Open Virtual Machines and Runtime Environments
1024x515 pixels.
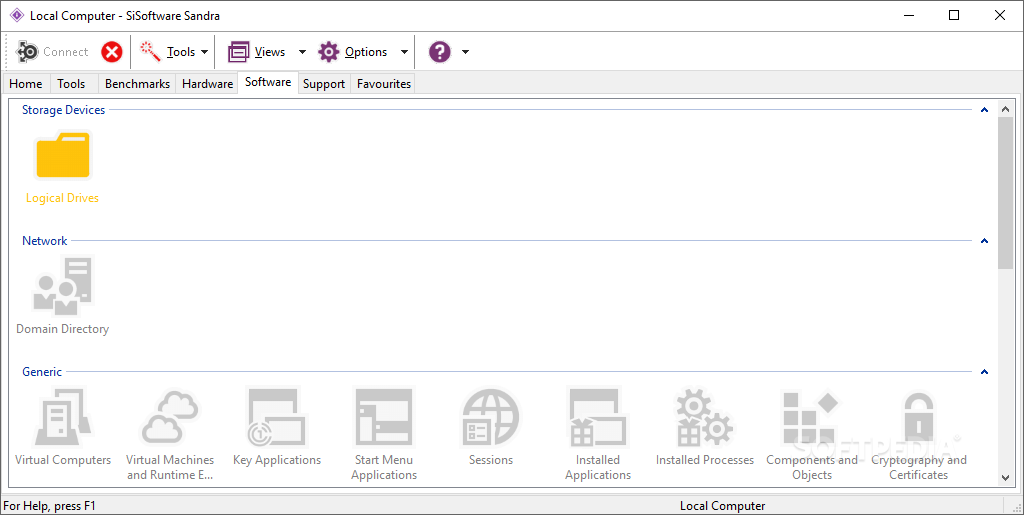pos(170,435)
